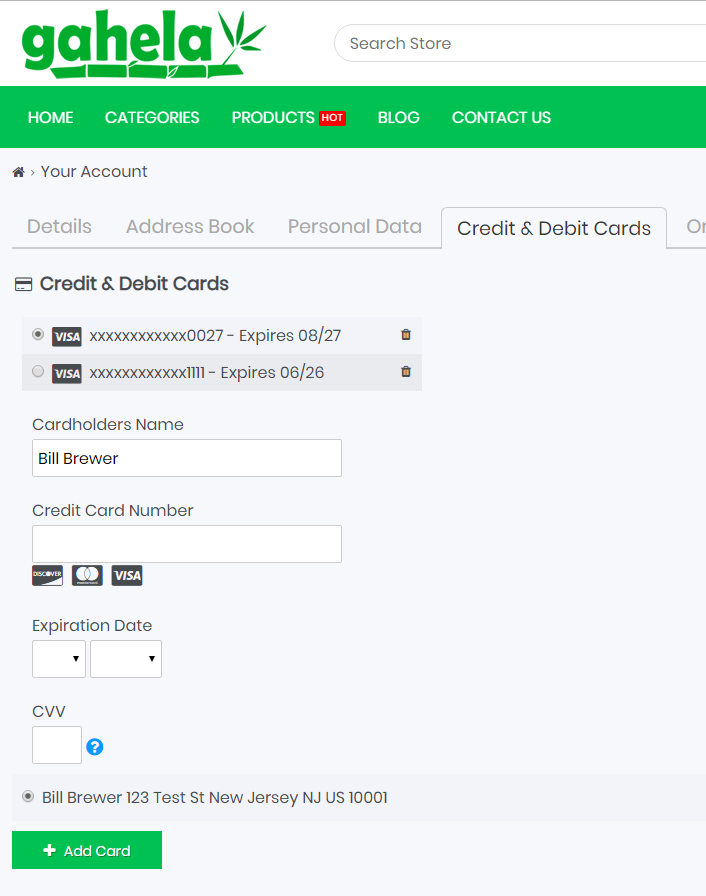Click the gahela store logo
706x896 pixels.
coord(143,44)
